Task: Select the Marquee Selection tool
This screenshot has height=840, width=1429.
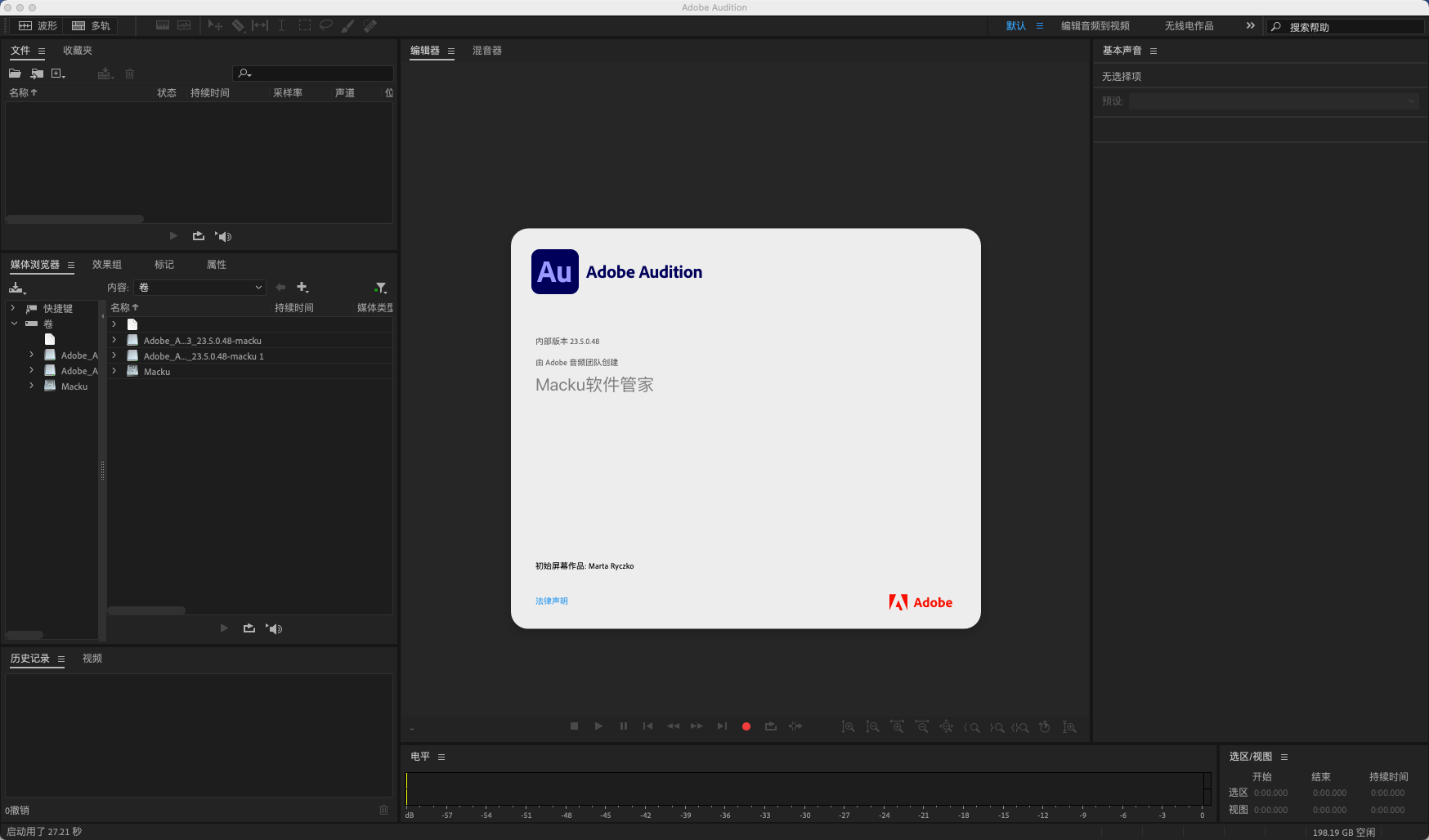Action: coord(305,25)
